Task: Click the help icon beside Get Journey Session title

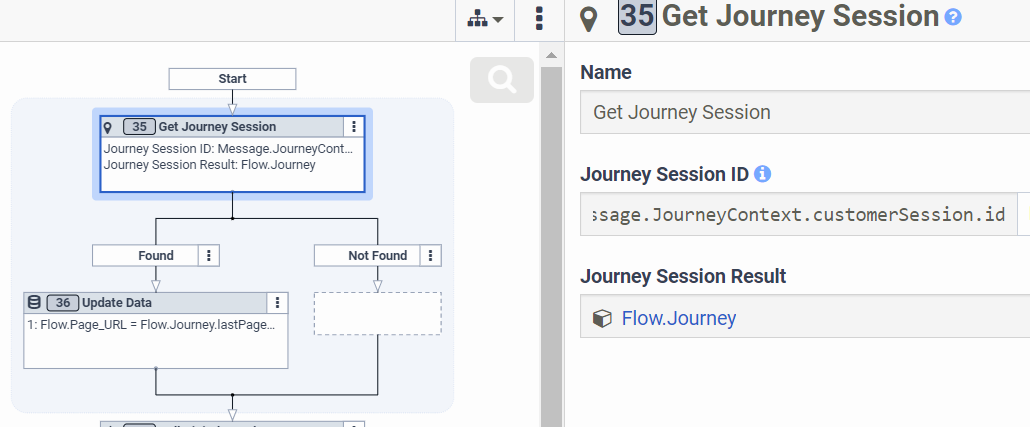Action: click(953, 17)
